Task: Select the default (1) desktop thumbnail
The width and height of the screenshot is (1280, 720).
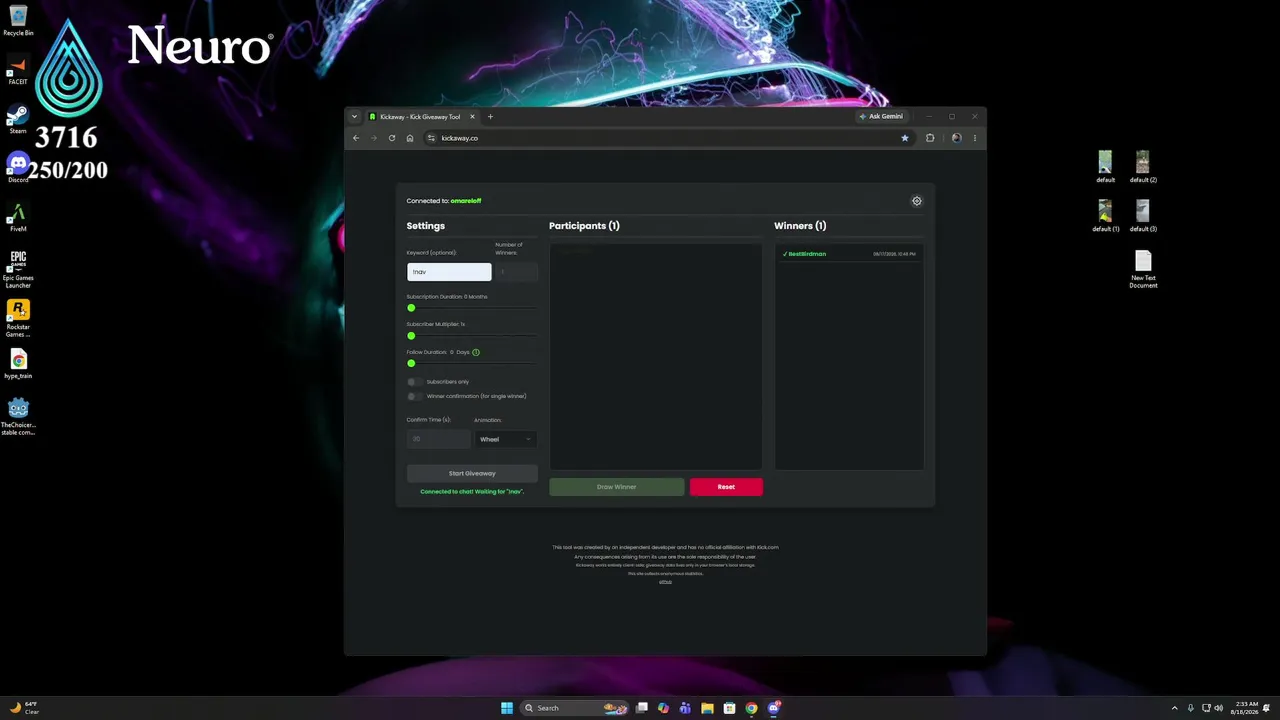Action: pyautogui.click(x=1105, y=216)
